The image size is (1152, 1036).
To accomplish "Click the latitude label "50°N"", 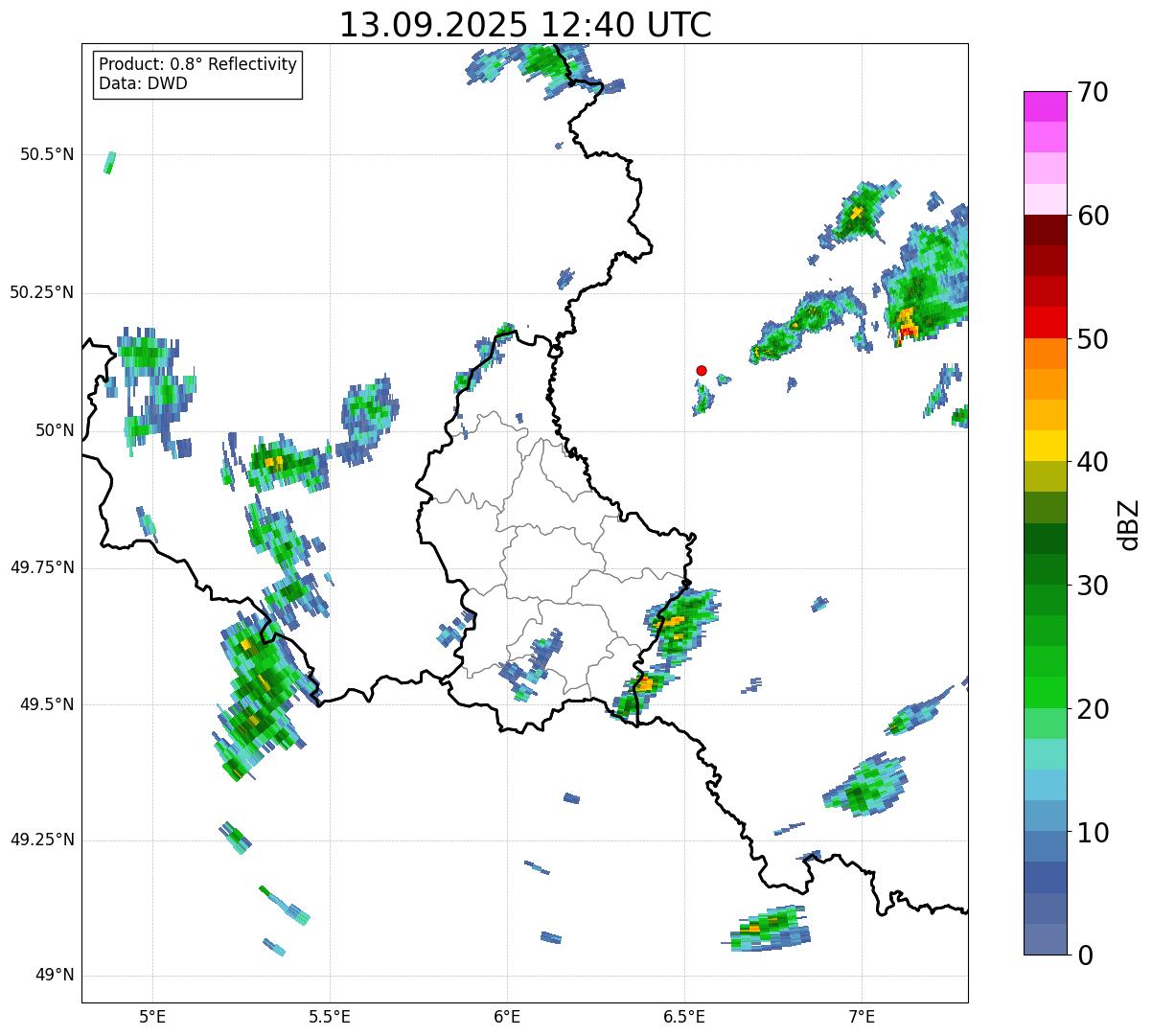I will pos(55,429).
